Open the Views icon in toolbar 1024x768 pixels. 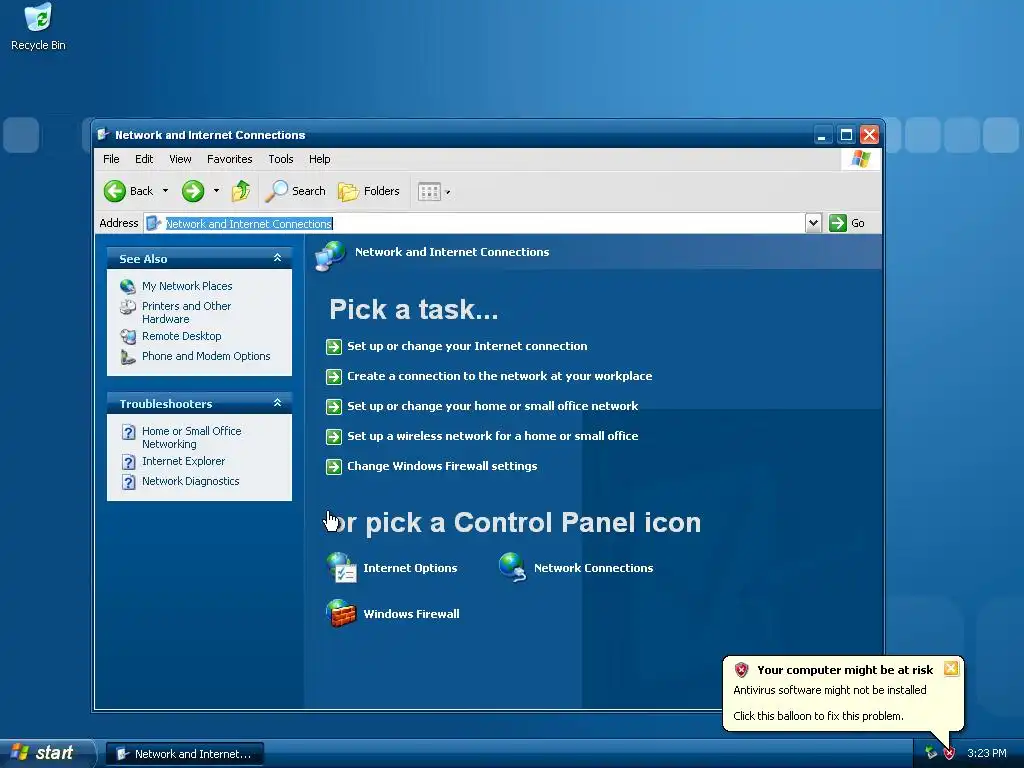pyautogui.click(x=429, y=192)
